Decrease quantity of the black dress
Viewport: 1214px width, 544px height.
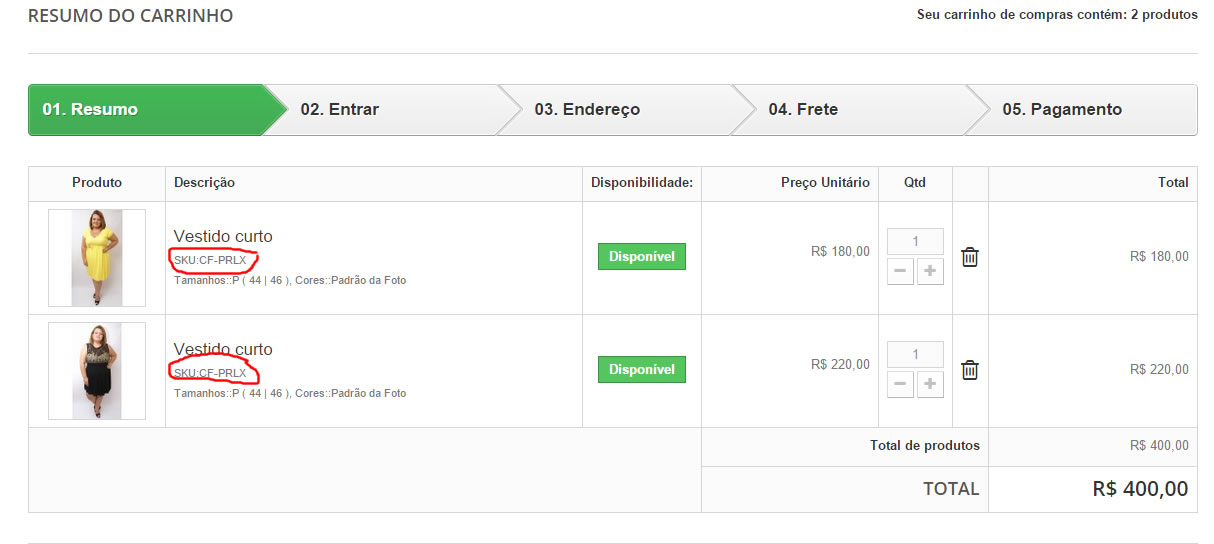[900, 384]
